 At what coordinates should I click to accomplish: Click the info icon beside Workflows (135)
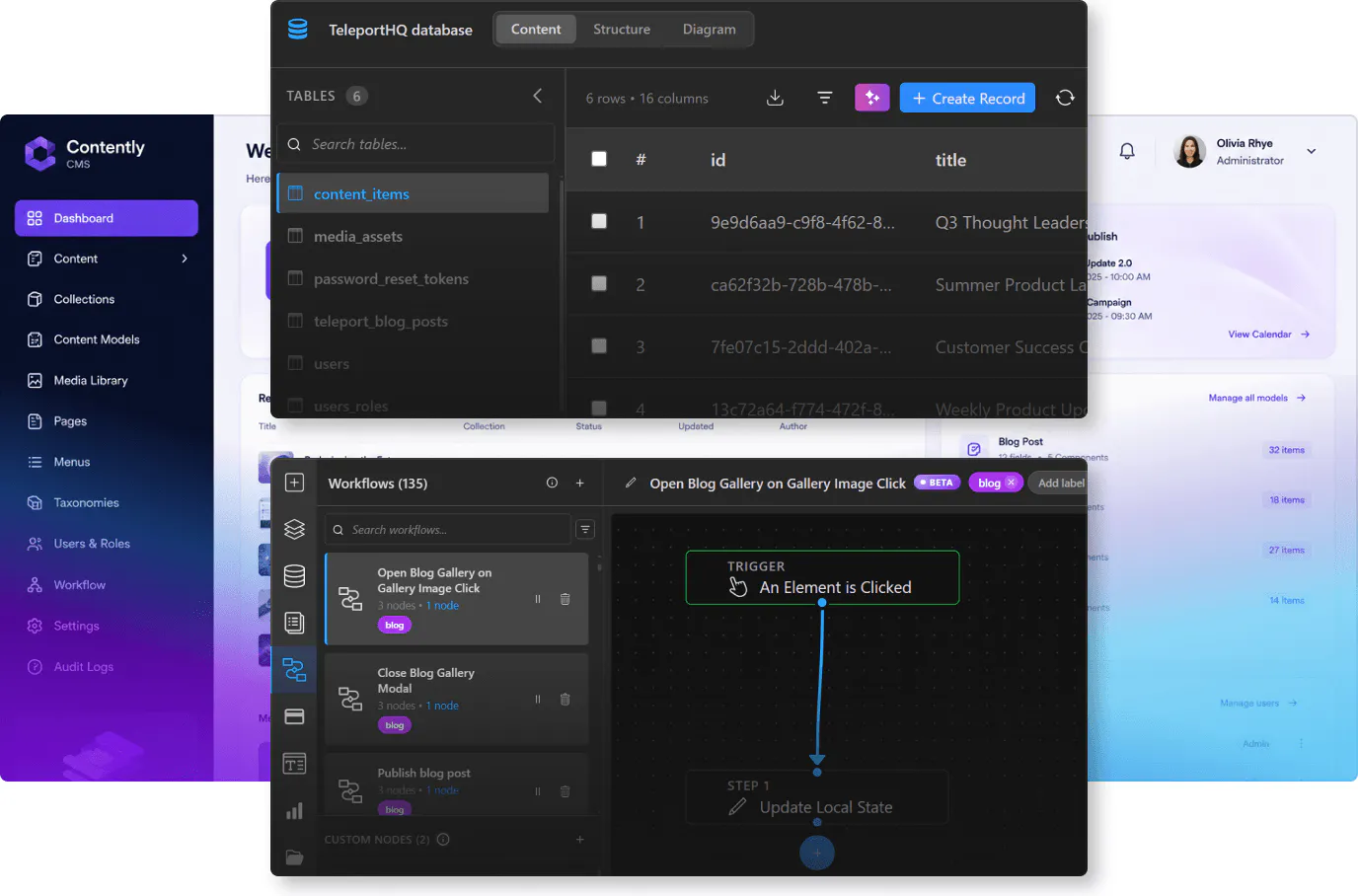point(552,483)
